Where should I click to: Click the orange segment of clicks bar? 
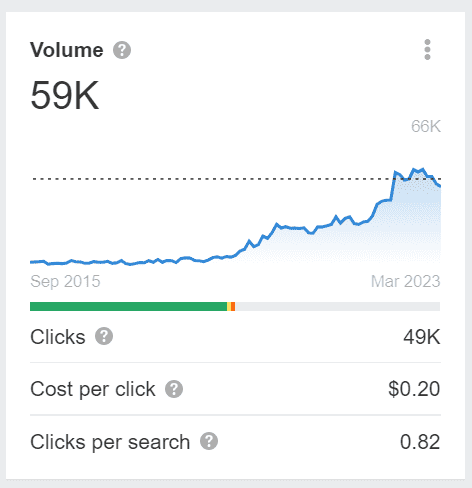click(233, 306)
